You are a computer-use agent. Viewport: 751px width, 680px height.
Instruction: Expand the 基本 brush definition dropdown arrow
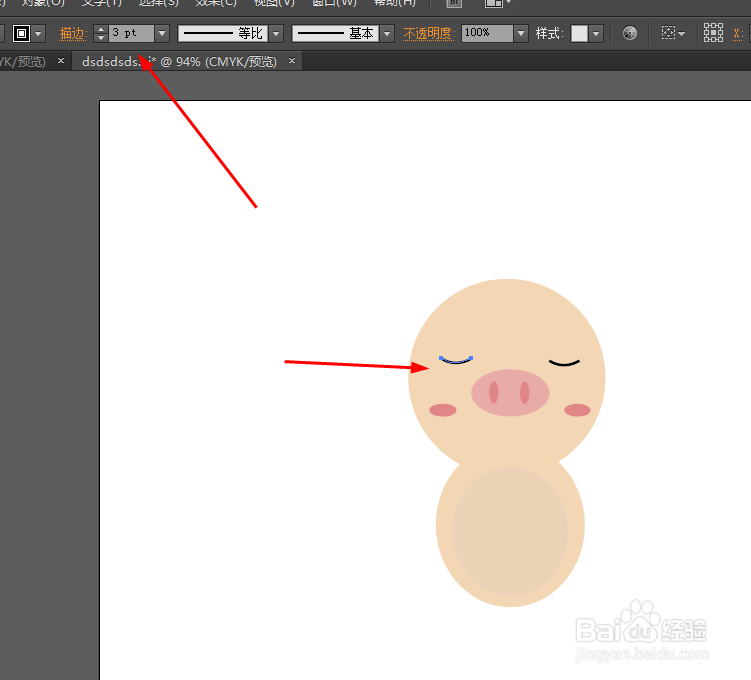[x=387, y=34]
